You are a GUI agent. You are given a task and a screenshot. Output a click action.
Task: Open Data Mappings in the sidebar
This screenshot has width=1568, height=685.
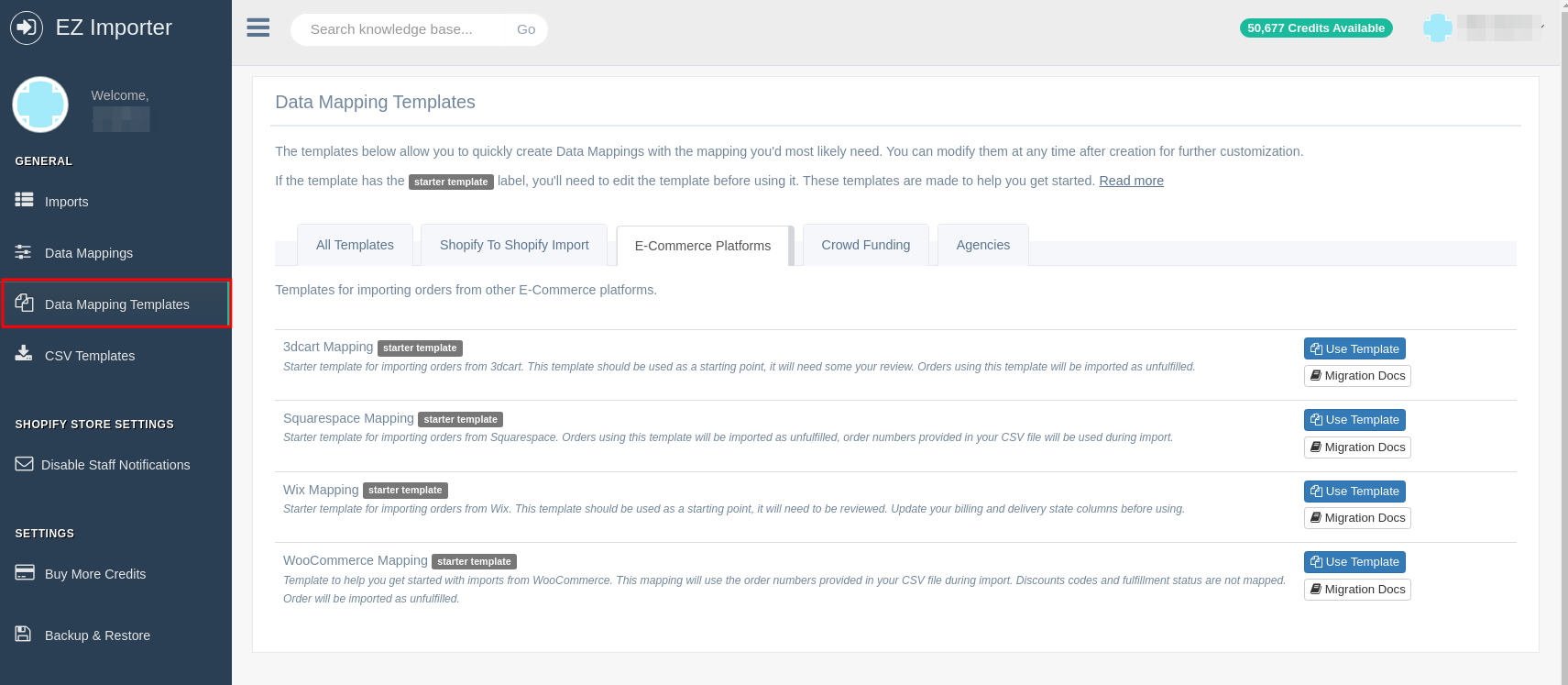coord(115,253)
